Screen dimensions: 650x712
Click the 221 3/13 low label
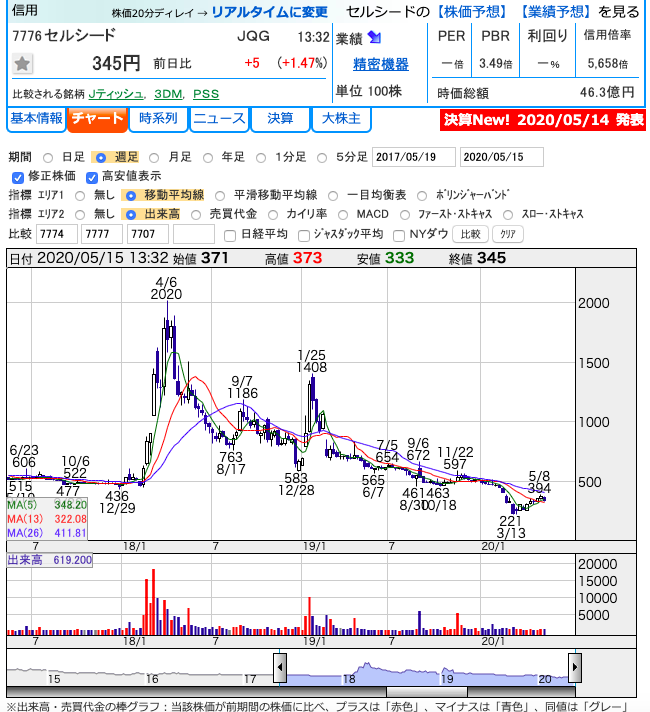pyautogui.click(x=511, y=527)
